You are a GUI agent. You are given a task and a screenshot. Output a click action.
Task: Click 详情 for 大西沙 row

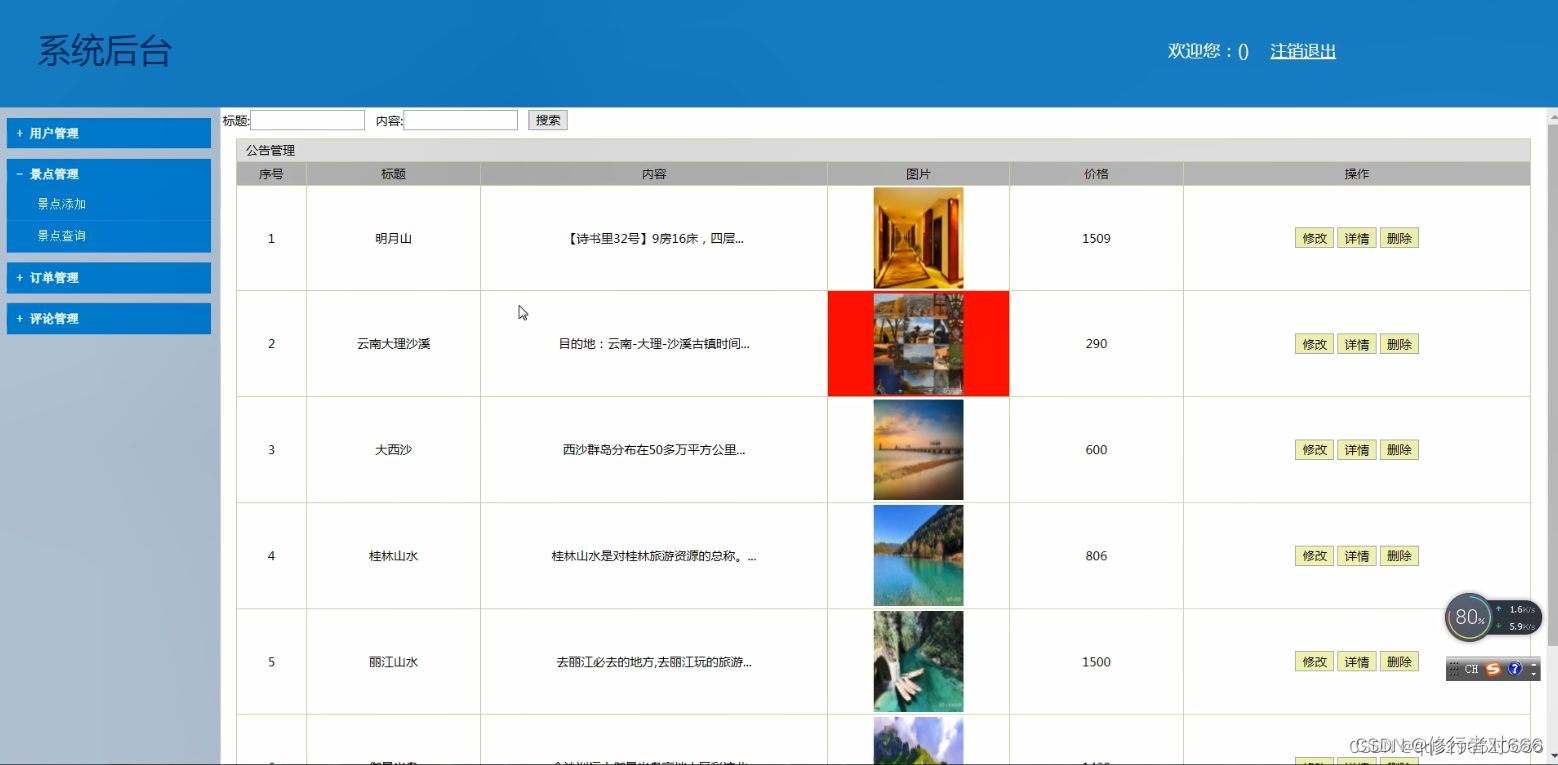1357,450
